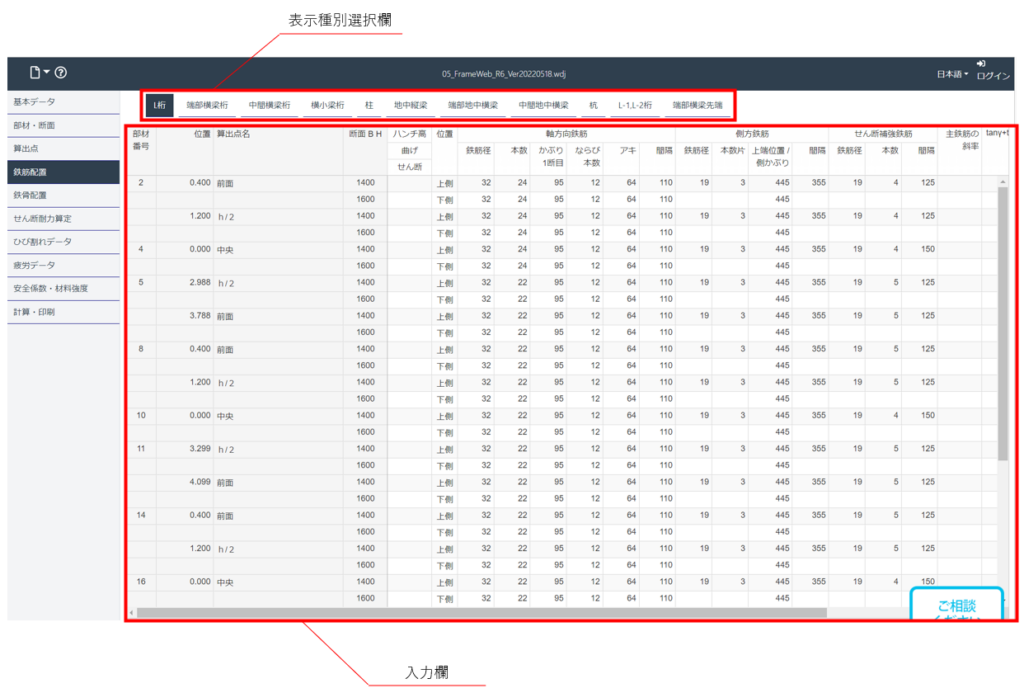Open 基本データ in the sidebar

63,102
